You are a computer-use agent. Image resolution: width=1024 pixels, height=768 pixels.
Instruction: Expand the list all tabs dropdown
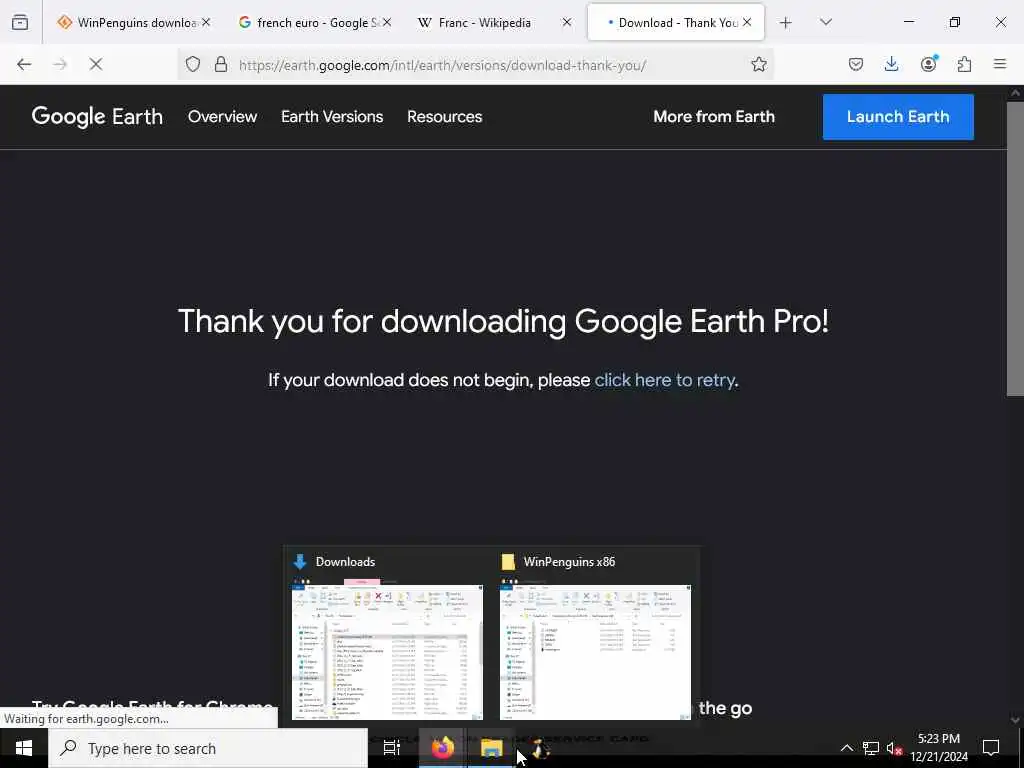pos(825,22)
